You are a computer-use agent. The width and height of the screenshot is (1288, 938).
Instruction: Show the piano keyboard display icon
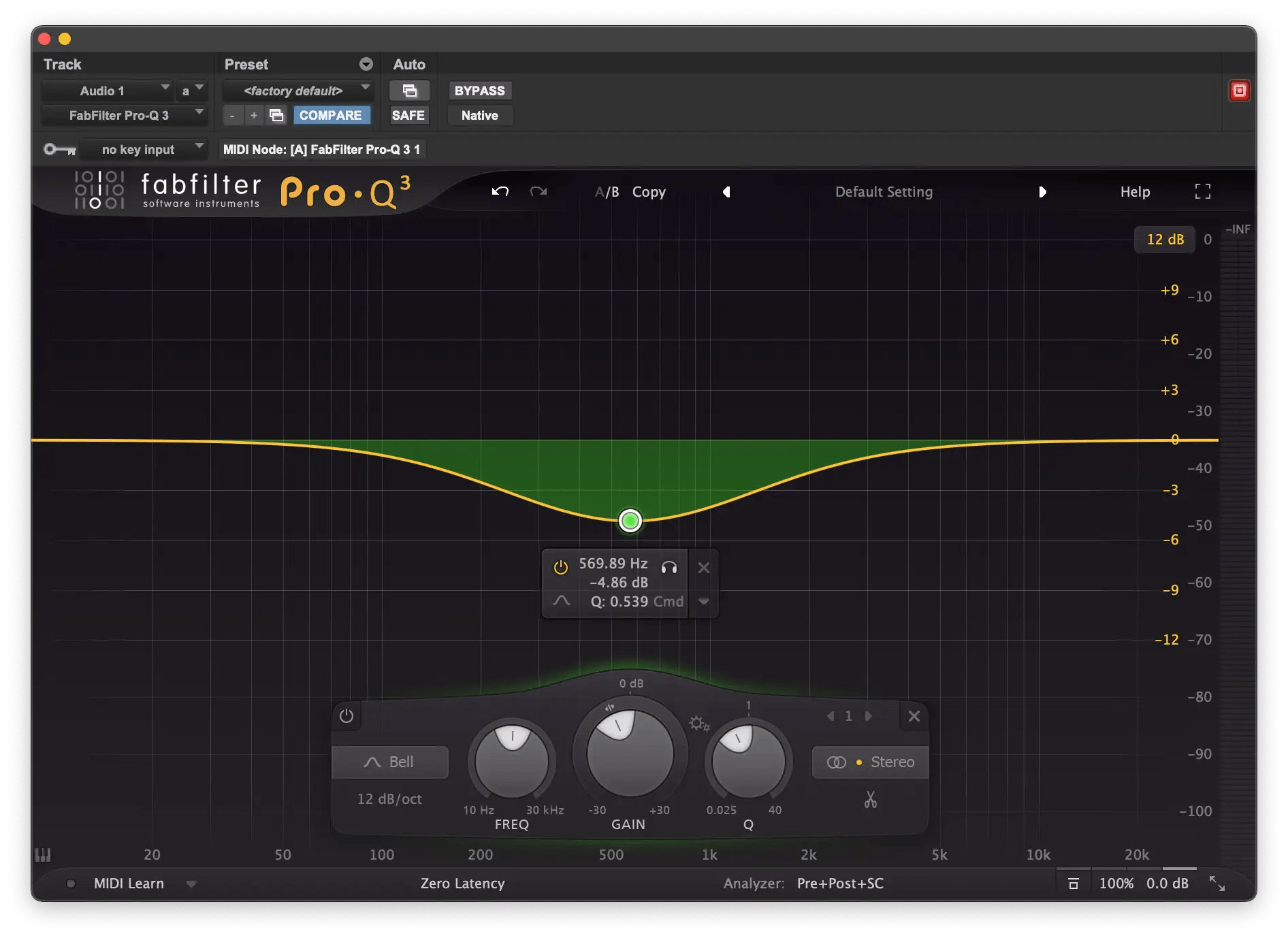click(x=43, y=854)
